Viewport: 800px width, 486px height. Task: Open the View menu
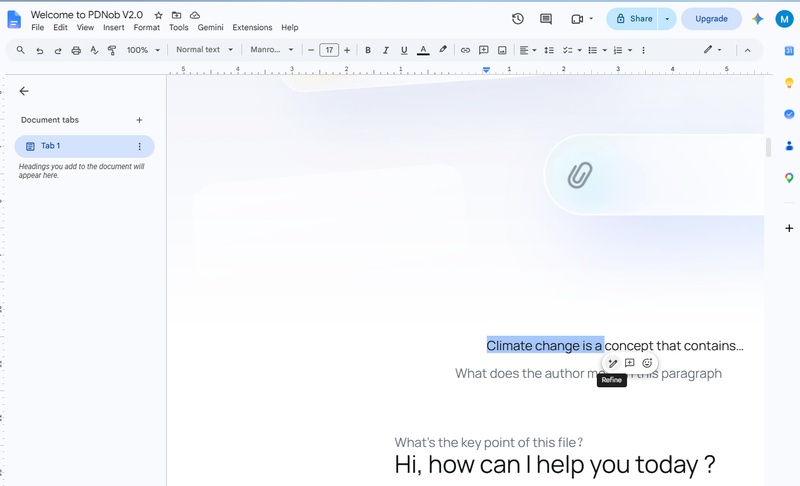point(85,28)
